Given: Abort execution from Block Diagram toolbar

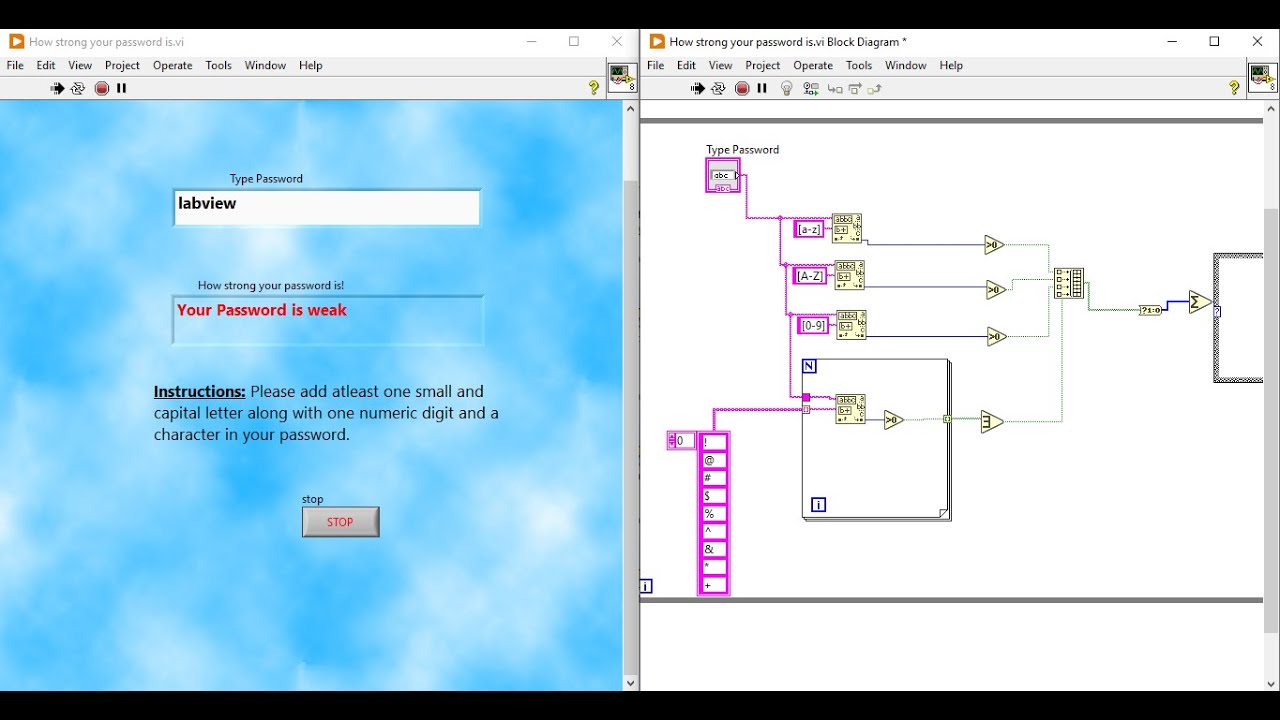Looking at the screenshot, I should [x=741, y=88].
